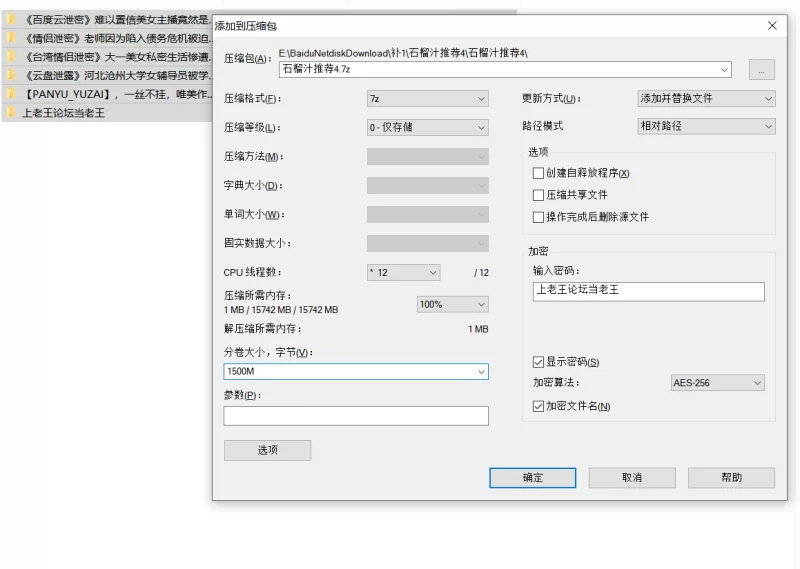Click 更新方式(U) label
The height and width of the screenshot is (569, 800).
551,98
